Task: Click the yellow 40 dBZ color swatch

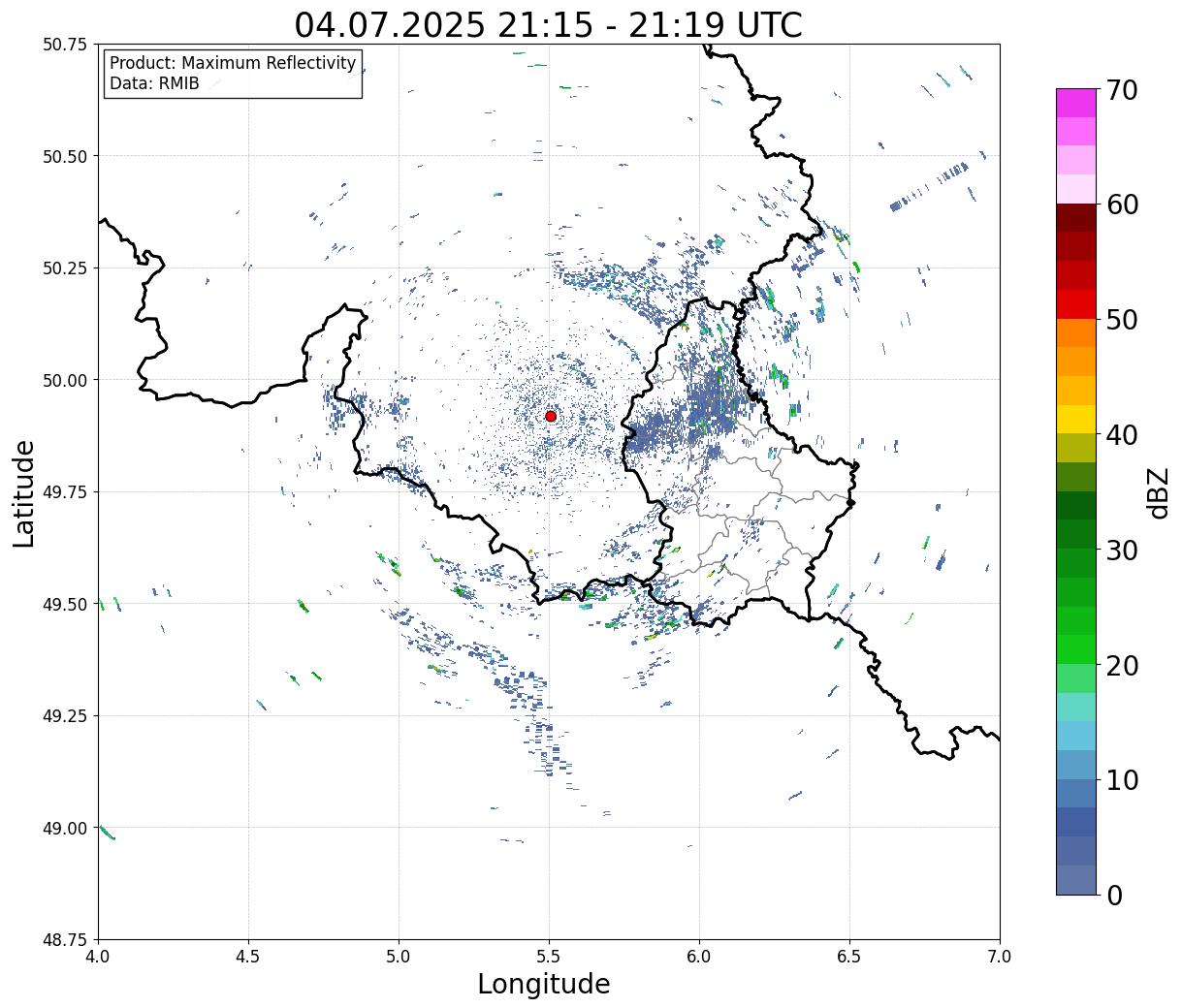Action: click(x=1076, y=419)
